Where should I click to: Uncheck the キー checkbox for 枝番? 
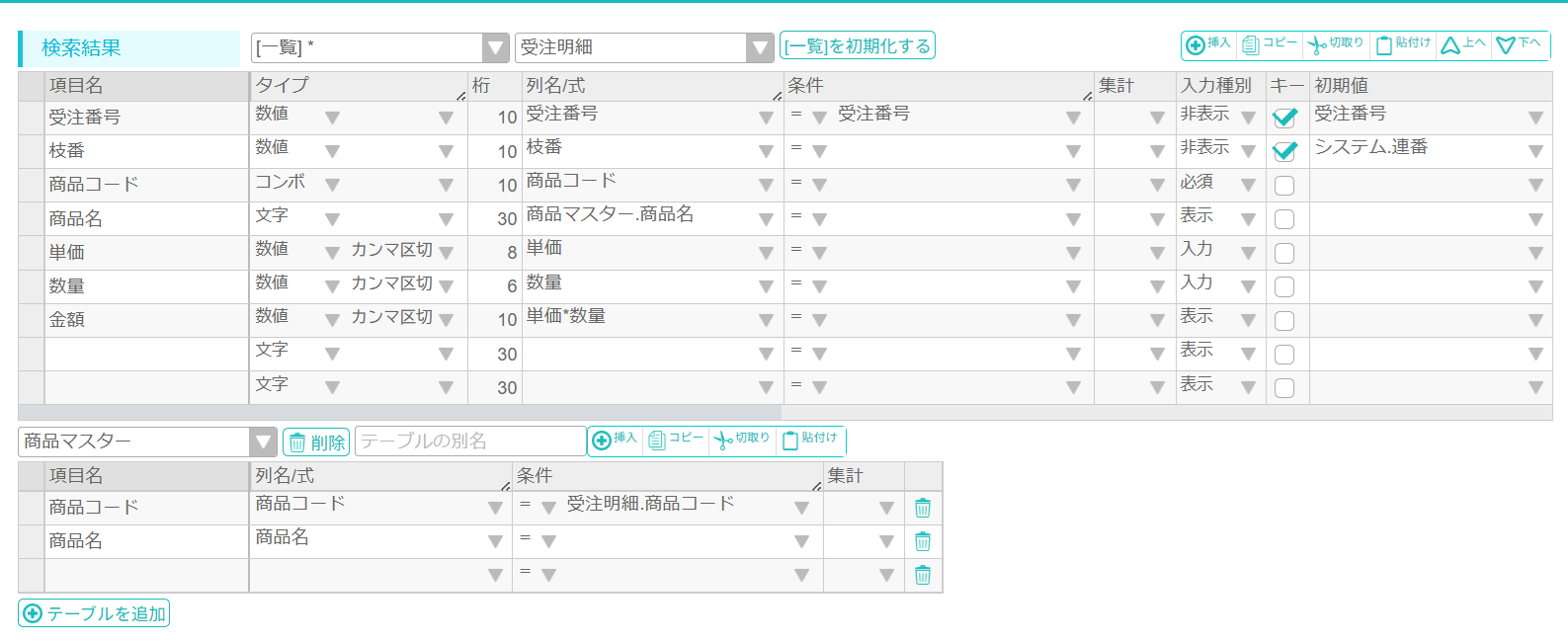pos(1284,151)
